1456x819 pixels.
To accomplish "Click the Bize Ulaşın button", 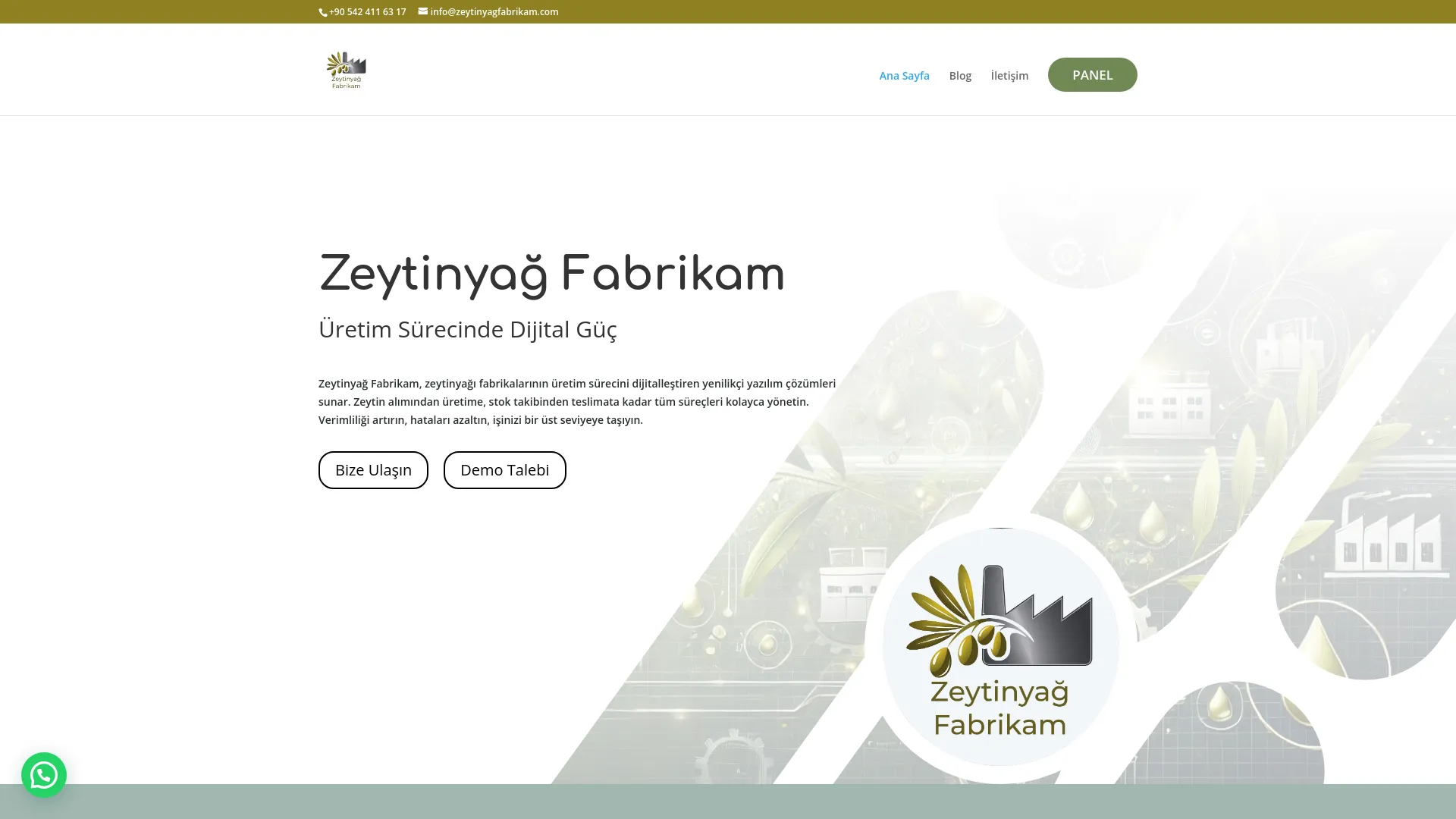I will coord(373,470).
